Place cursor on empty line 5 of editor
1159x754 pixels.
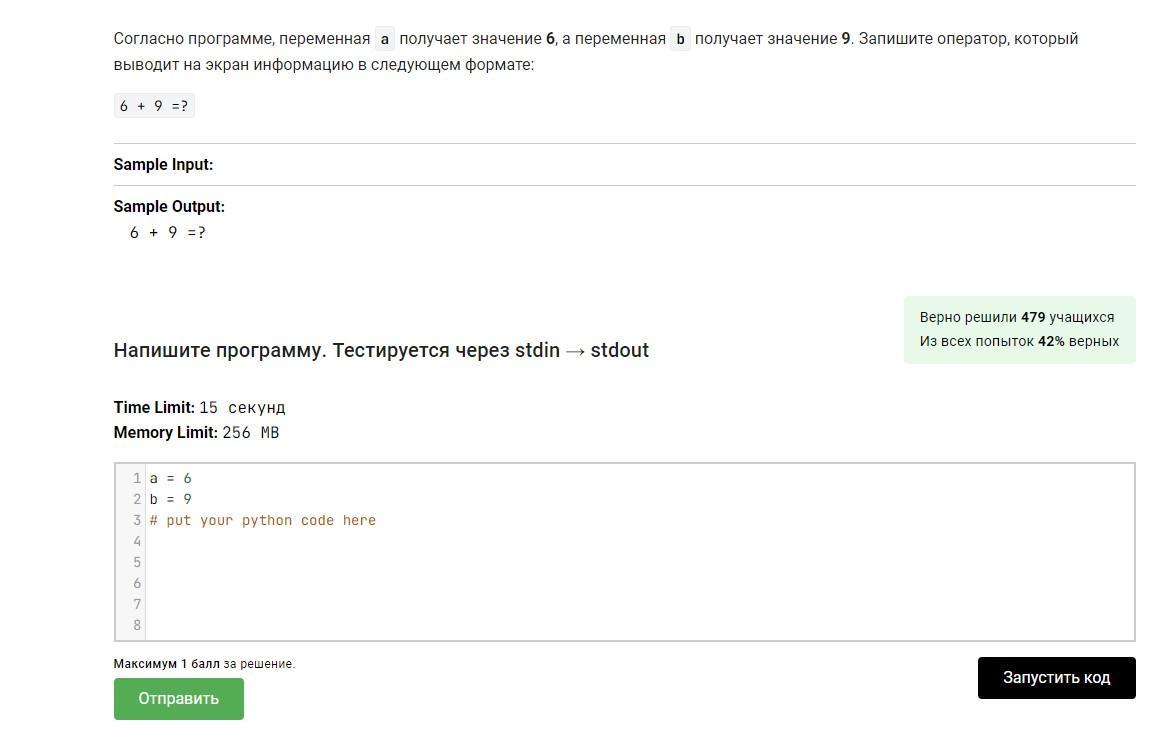[x=639, y=562]
